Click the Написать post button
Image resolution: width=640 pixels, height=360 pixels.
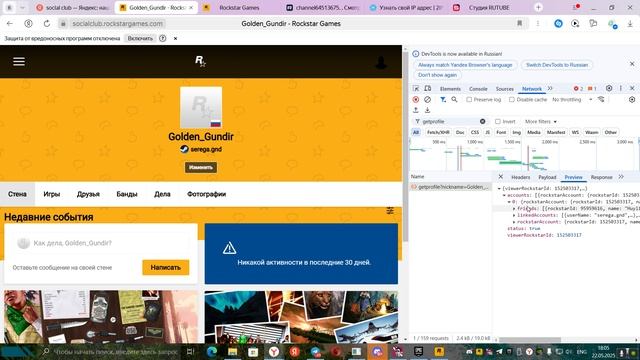pos(165,267)
